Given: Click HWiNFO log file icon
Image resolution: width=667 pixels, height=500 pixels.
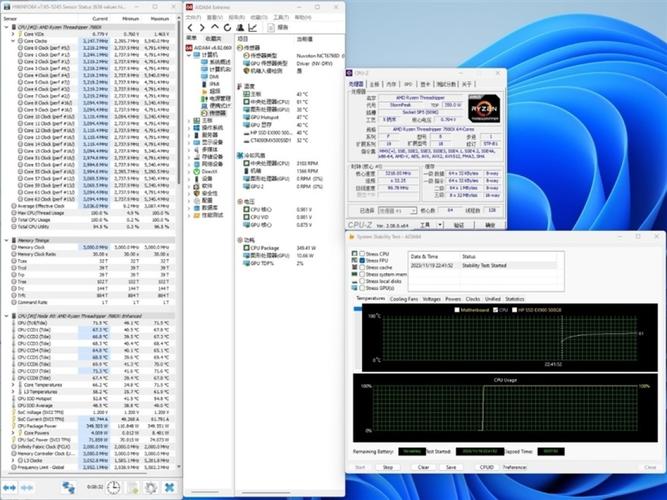Looking at the screenshot, I should pos(133,487).
